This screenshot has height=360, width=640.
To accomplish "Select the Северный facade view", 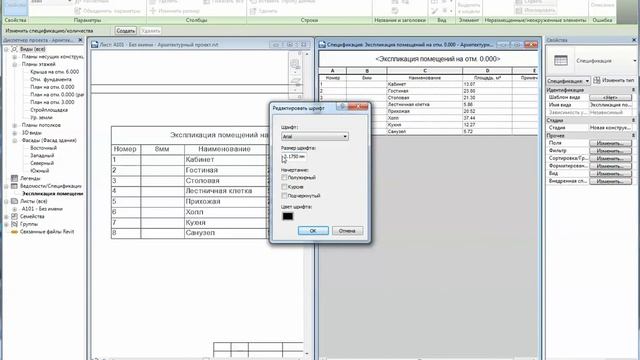I will pos(42,163).
